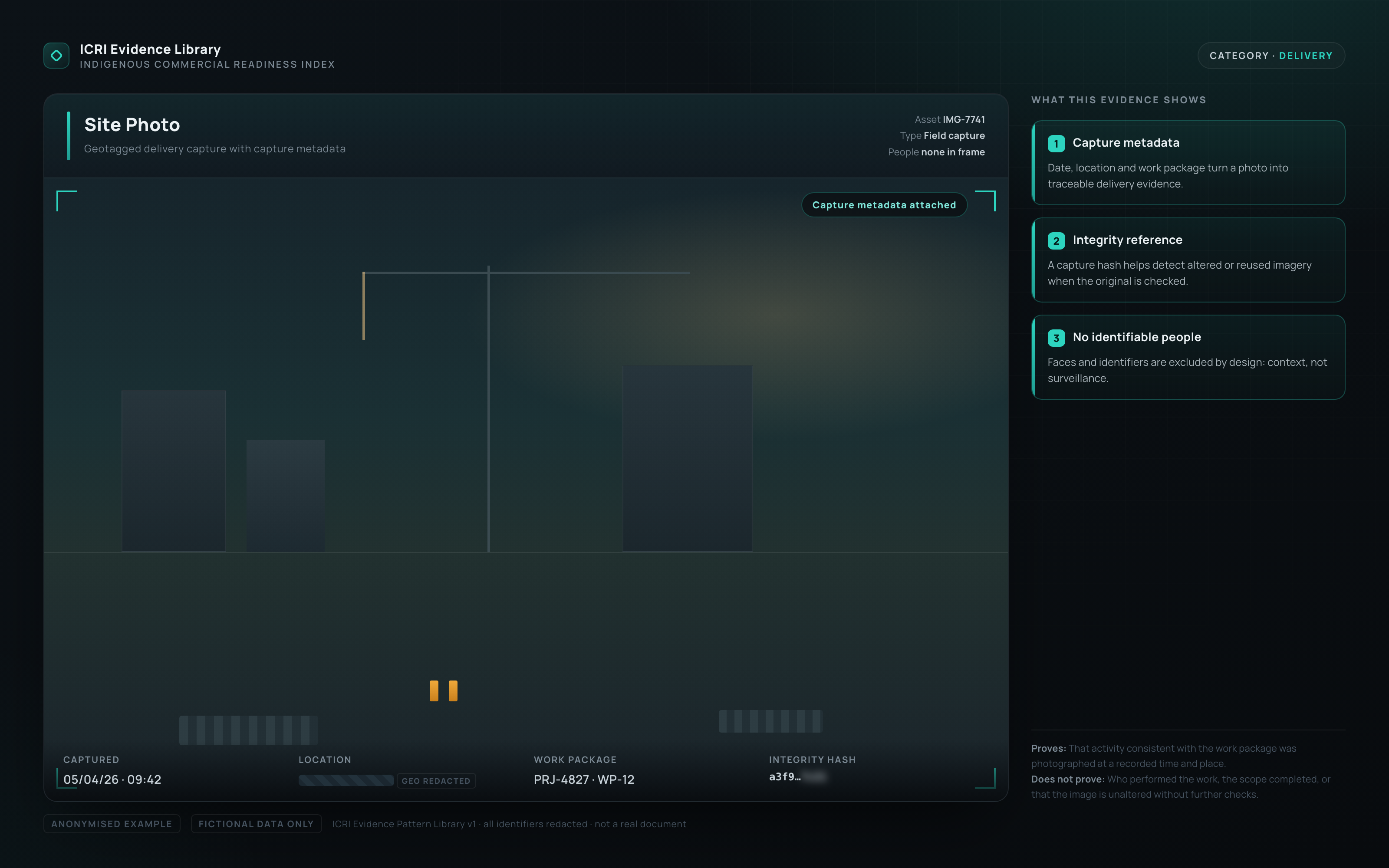
Task: Click the Indigenous Commercial Readiness Index subtitle
Action: (x=207, y=64)
